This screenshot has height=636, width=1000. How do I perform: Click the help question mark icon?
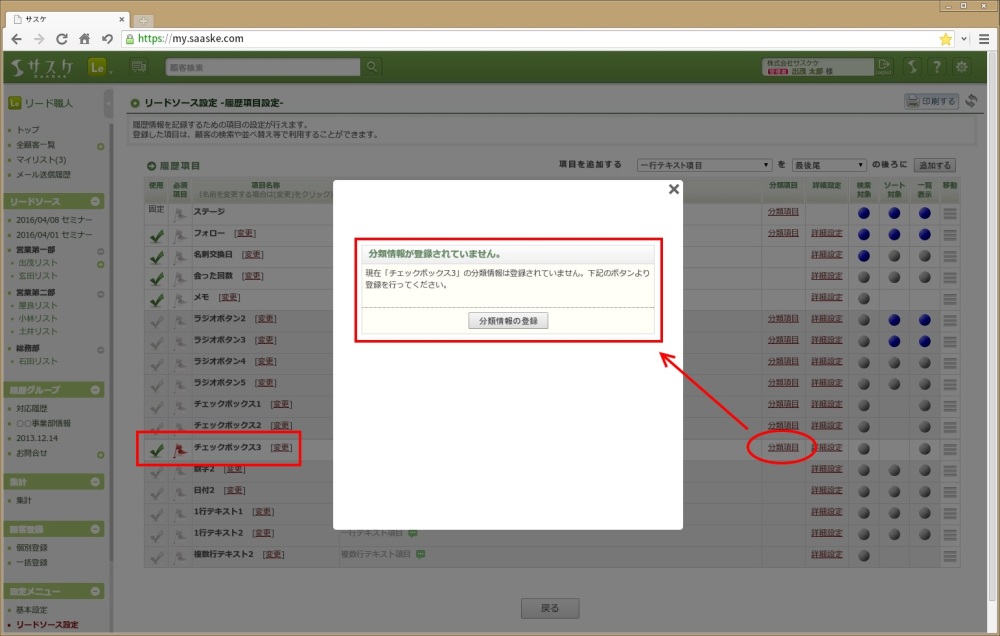click(x=936, y=67)
